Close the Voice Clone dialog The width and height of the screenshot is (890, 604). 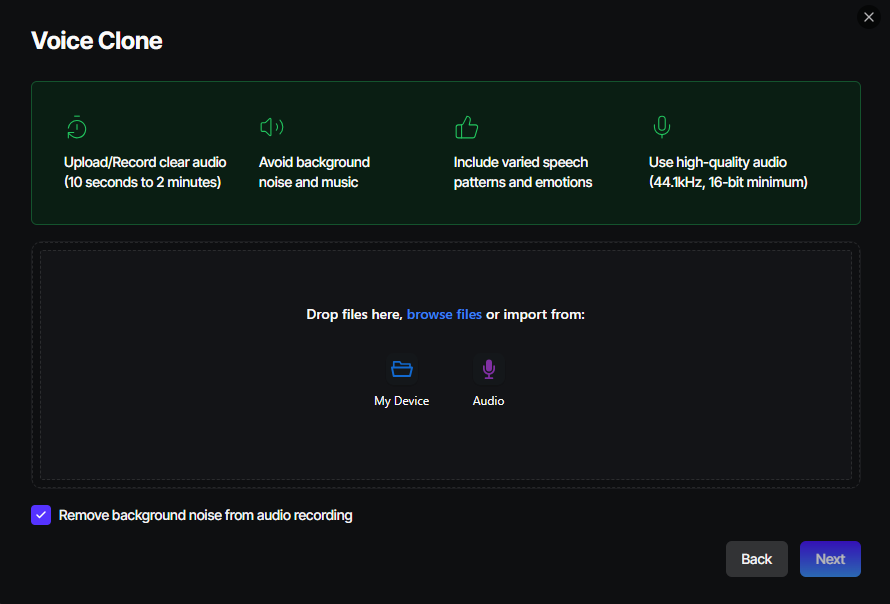tap(868, 17)
